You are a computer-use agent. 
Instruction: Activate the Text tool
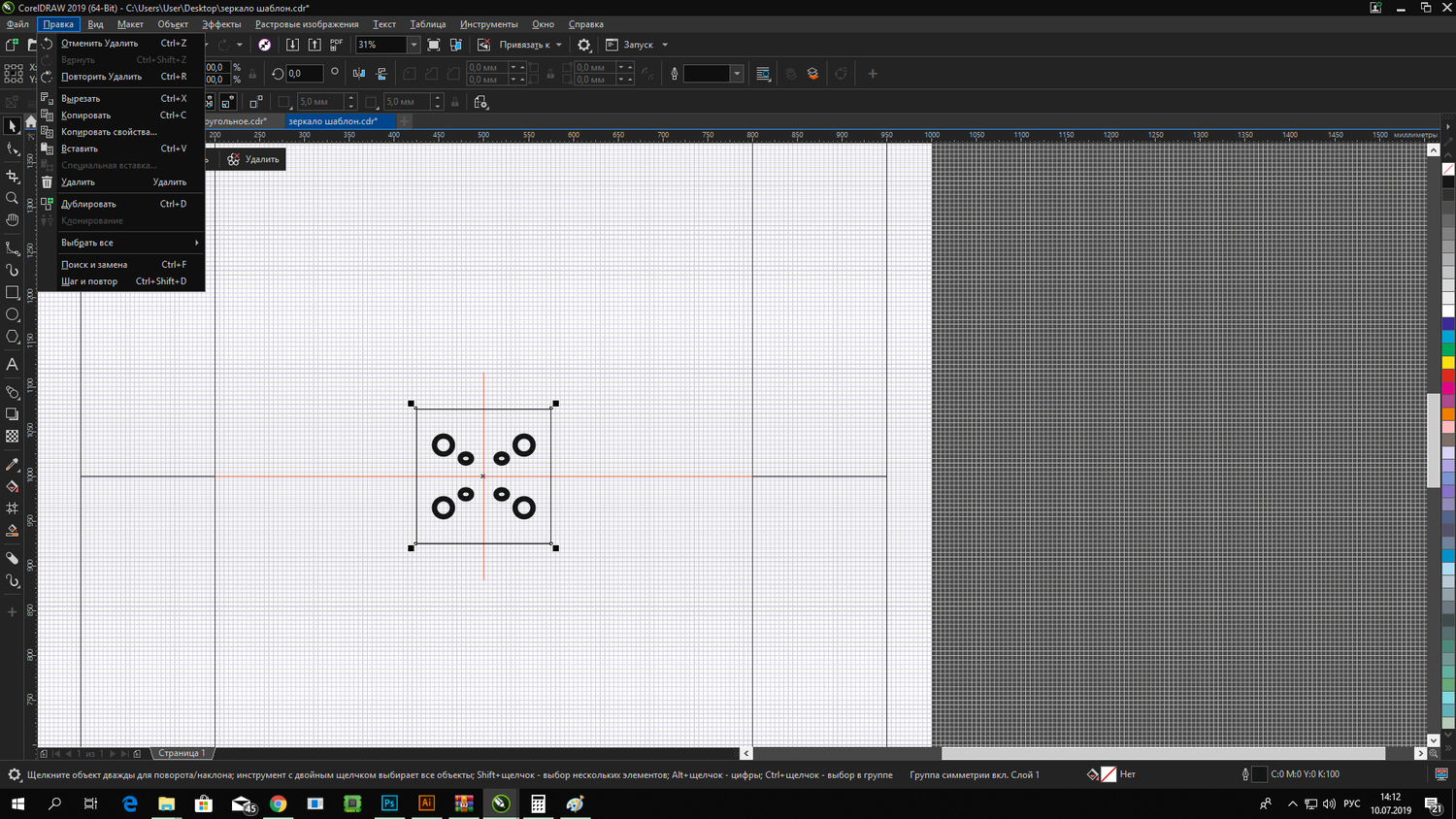click(13, 365)
